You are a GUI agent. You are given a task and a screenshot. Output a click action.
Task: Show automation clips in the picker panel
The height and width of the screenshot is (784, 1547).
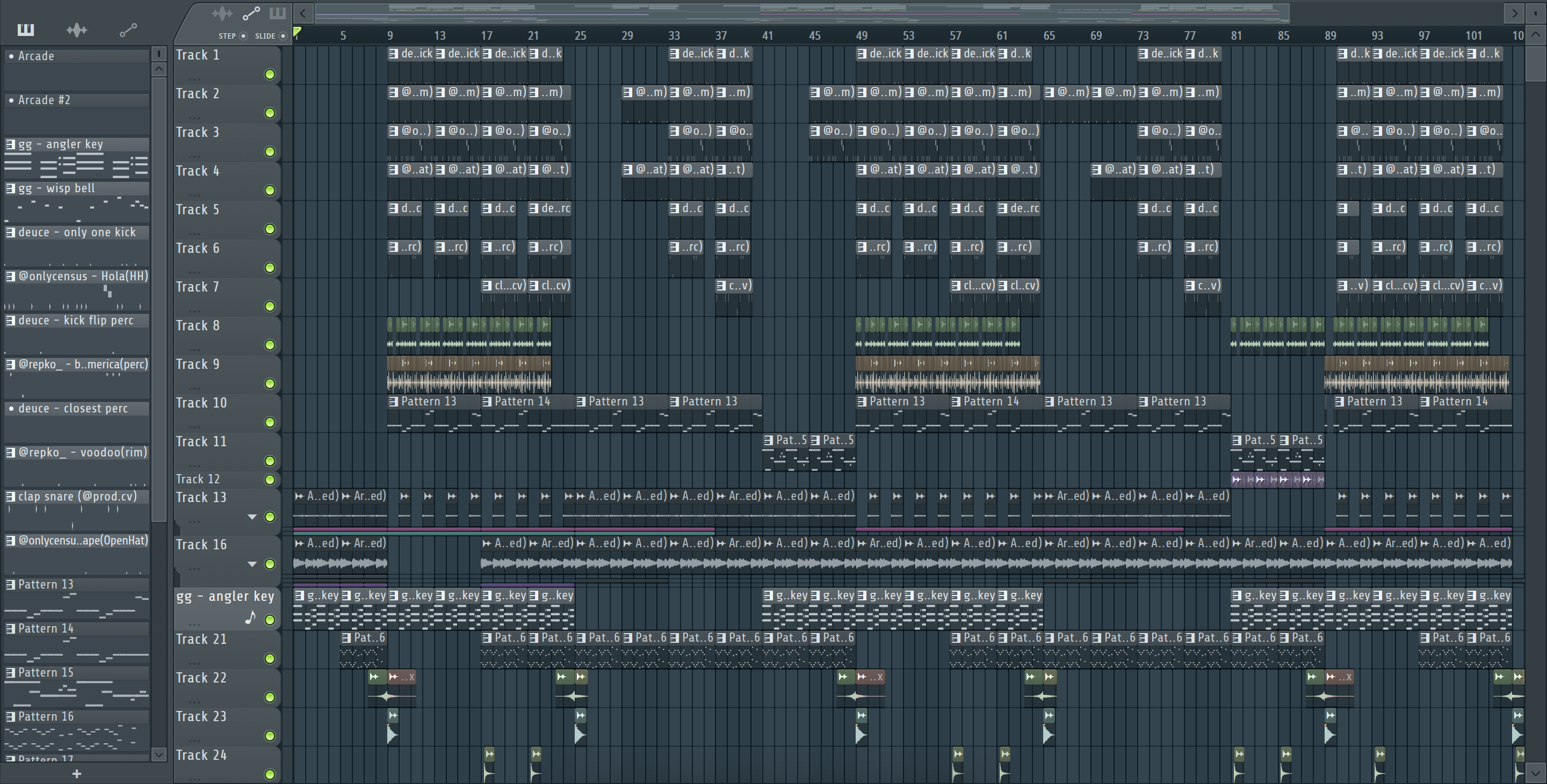tap(128, 30)
